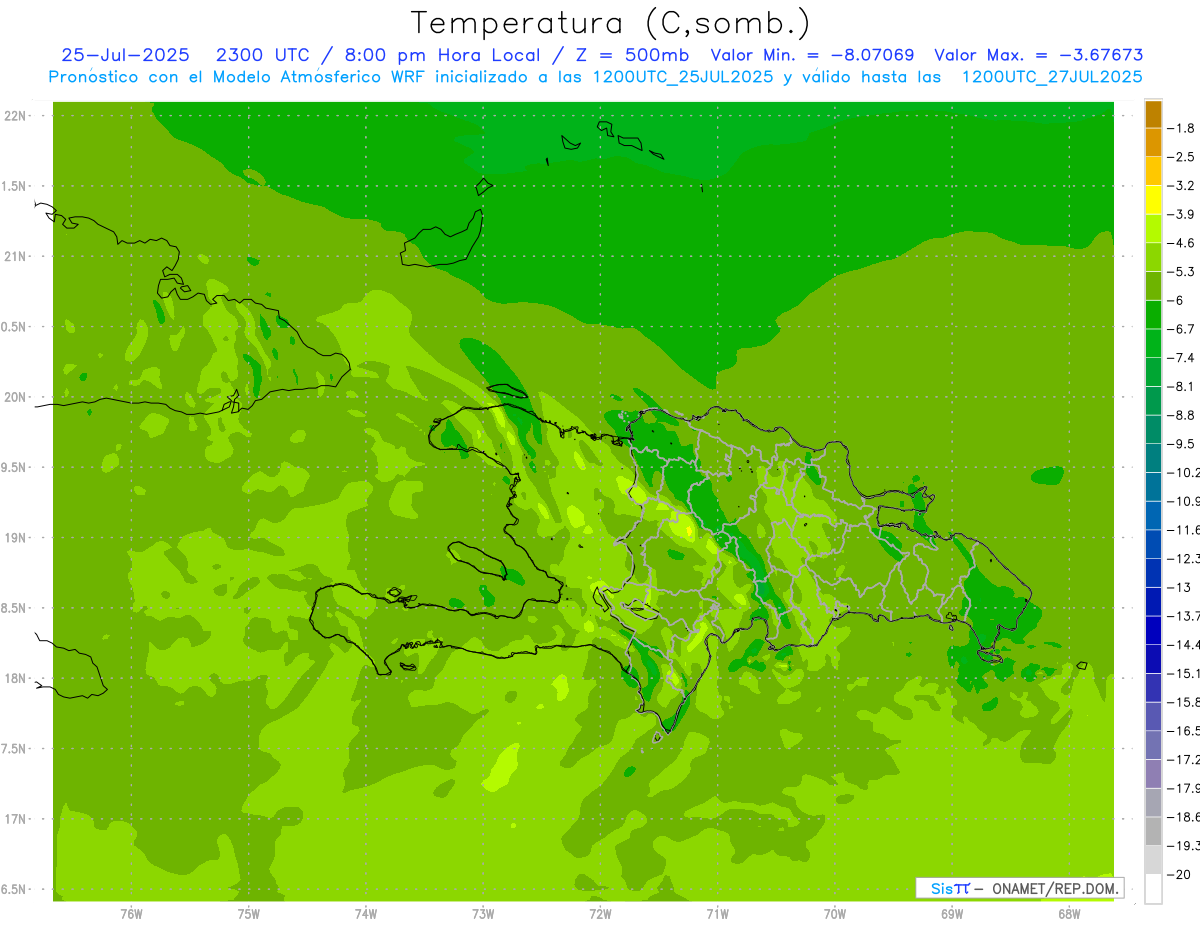Click the '-7.4' color scale value
The width and height of the screenshot is (1200, 927).
point(1181,358)
